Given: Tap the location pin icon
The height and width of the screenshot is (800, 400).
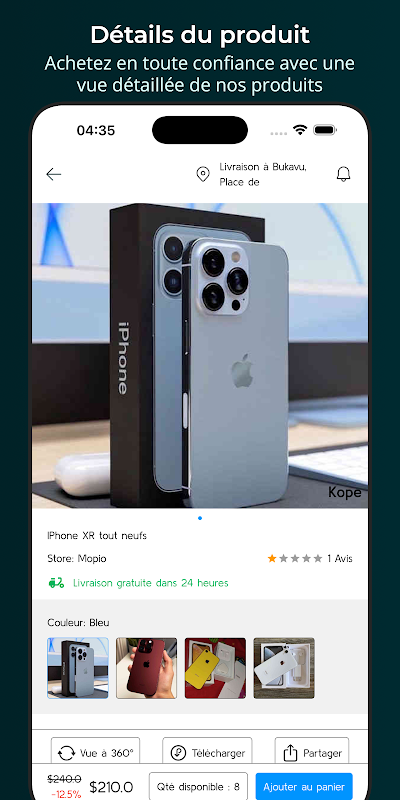Looking at the screenshot, I should click(x=203, y=174).
